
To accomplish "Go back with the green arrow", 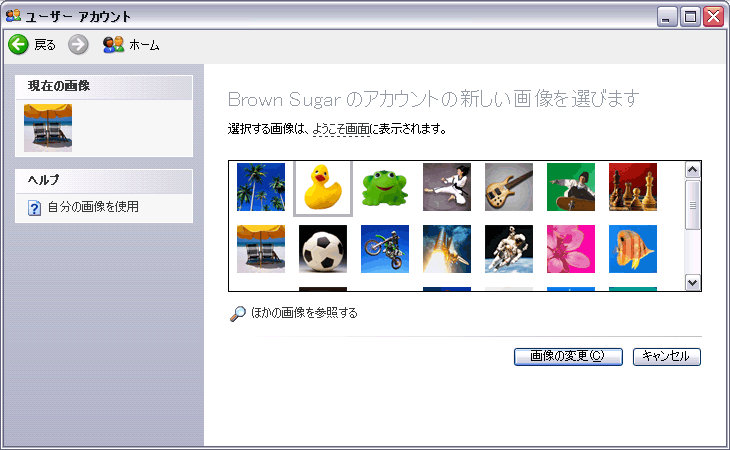I will (19, 45).
